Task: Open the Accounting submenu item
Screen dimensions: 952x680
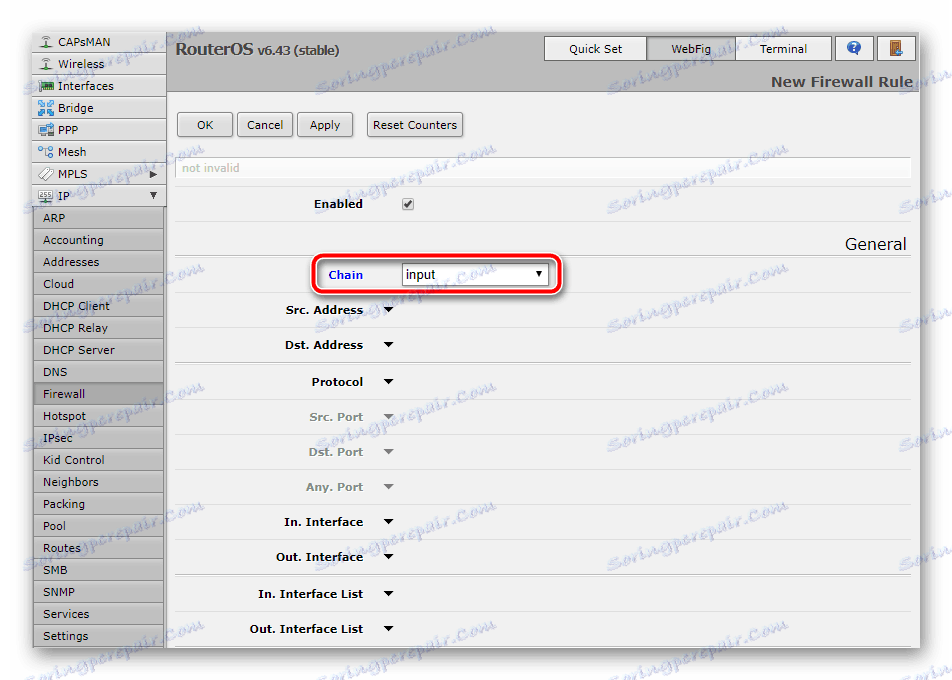Action: point(98,240)
